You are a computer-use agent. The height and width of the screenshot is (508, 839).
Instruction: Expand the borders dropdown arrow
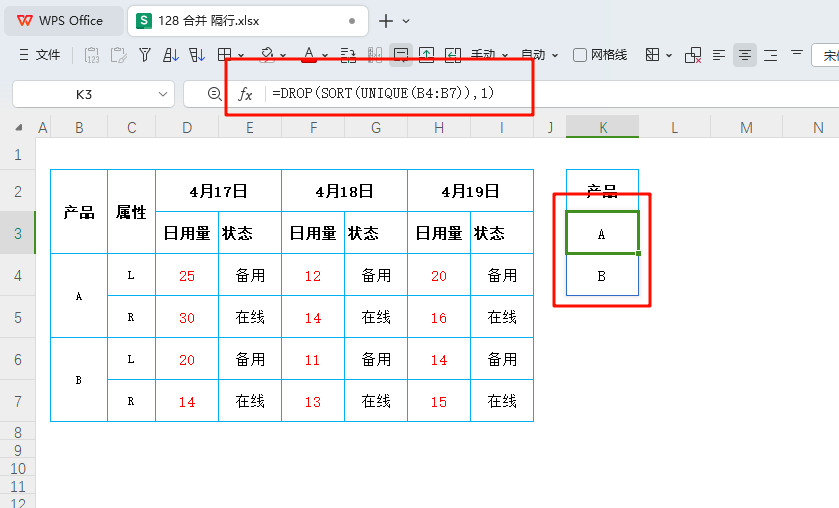click(241, 55)
